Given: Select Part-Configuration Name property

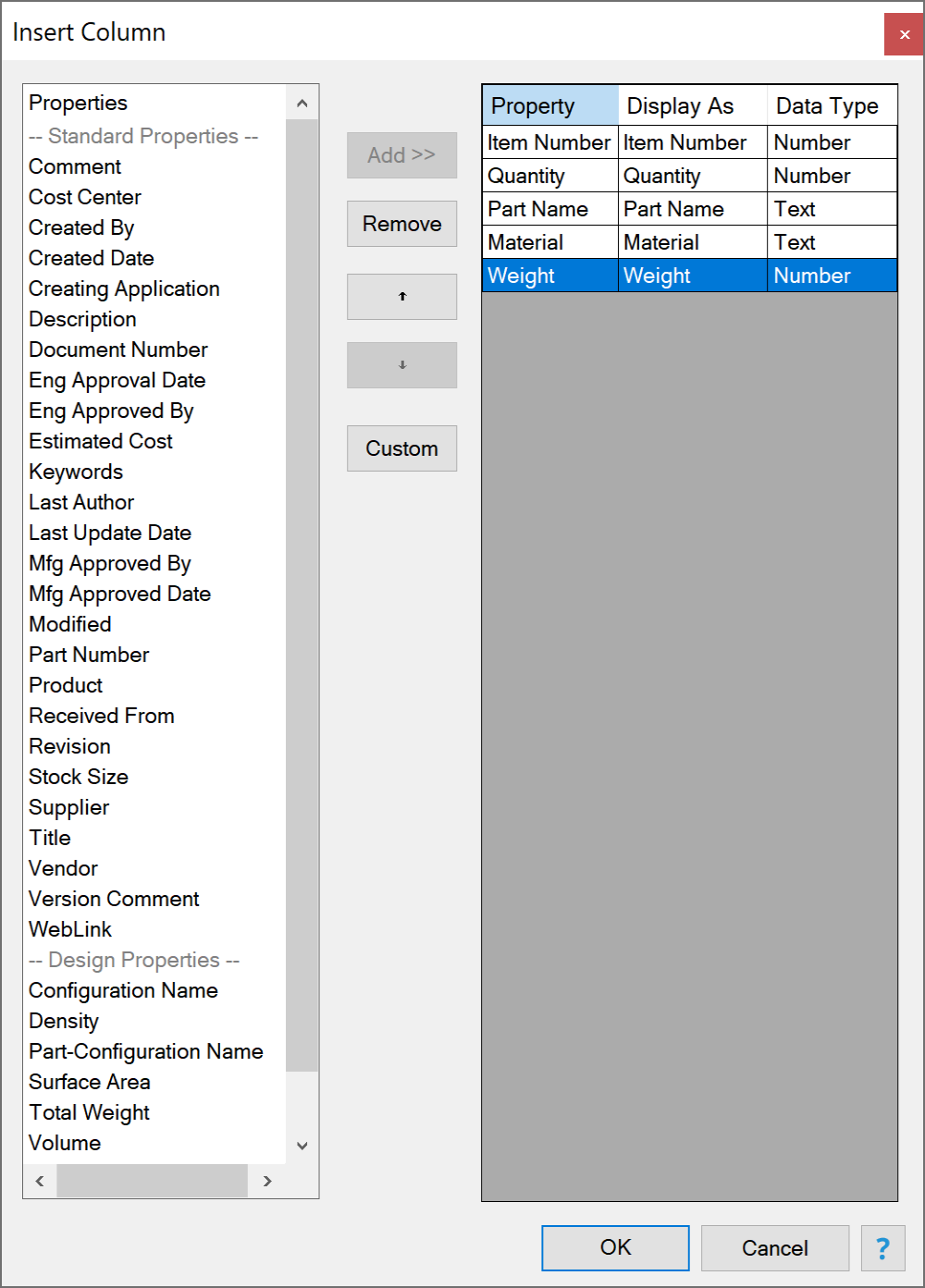Looking at the screenshot, I should pos(146,1051).
